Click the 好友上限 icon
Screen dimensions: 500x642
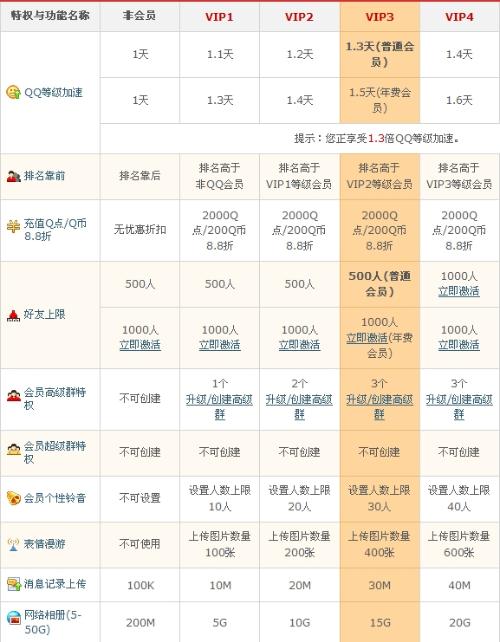point(13,315)
